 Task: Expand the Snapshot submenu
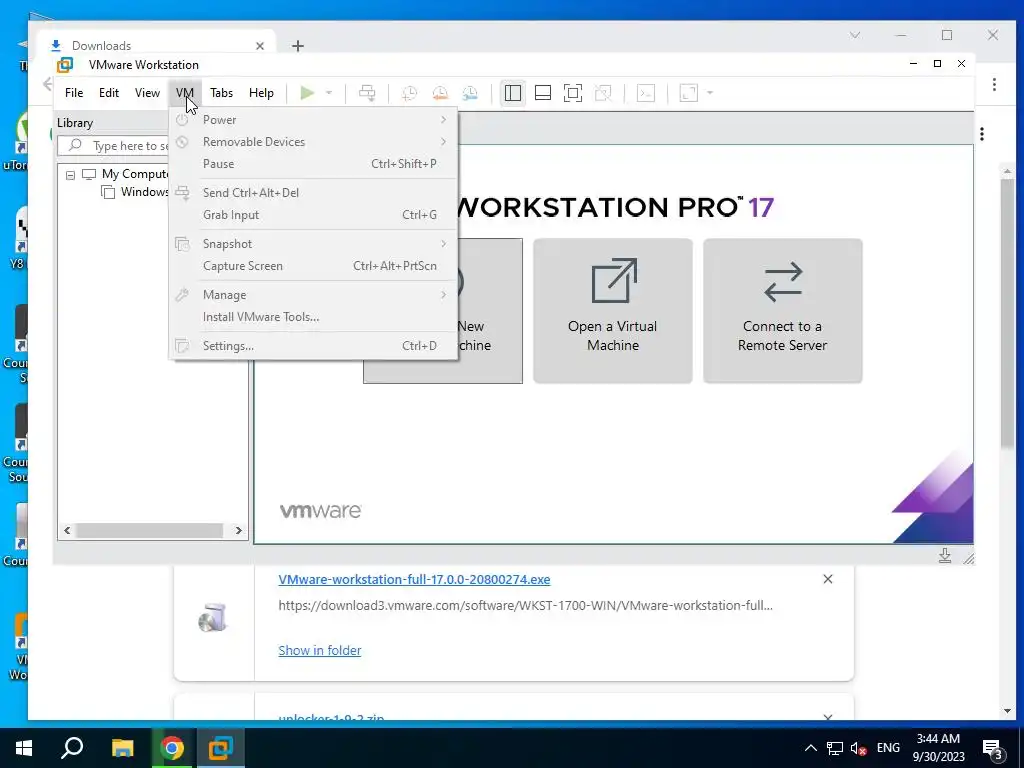313,244
